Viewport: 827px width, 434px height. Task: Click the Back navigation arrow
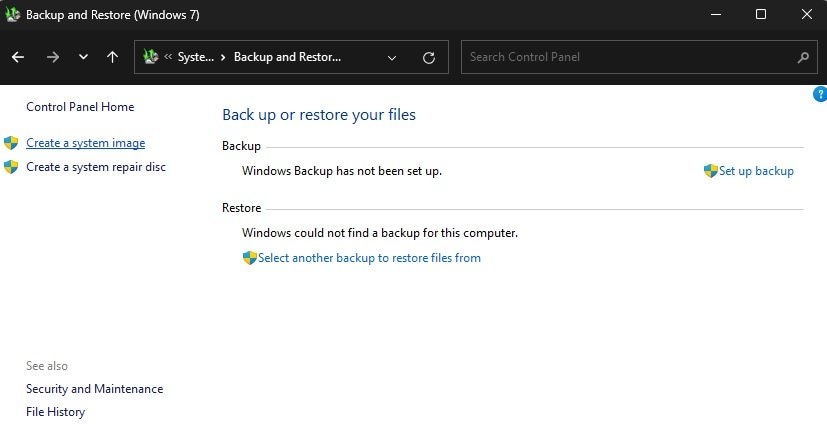(18, 57)
